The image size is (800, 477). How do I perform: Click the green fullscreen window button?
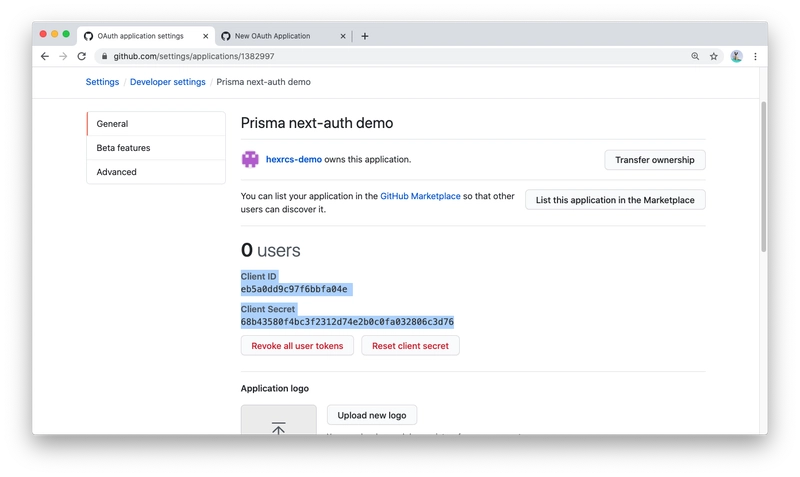(66, 34)
